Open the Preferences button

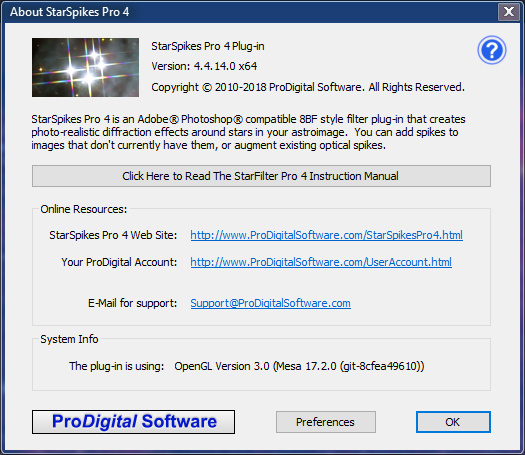point(325,422)
